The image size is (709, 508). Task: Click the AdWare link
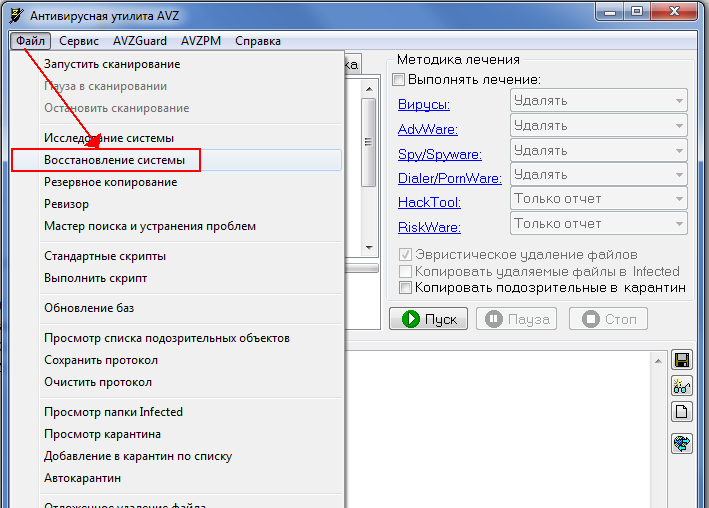428,129
